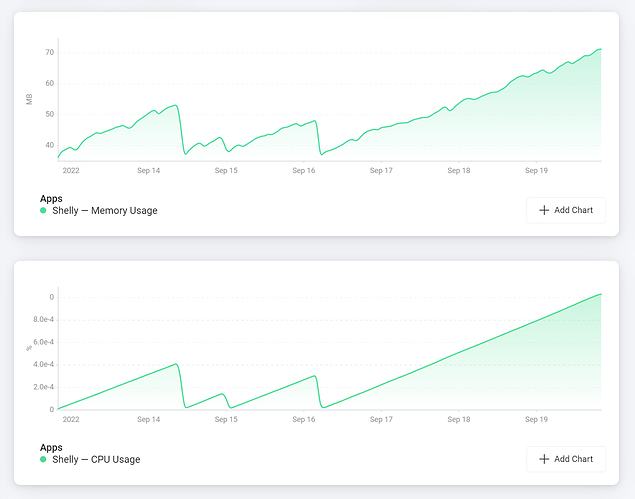Viewport: 635px width, 499px height.
Task: Click the CPU line peak near 4.0e-4
Action: click(176, 364)
